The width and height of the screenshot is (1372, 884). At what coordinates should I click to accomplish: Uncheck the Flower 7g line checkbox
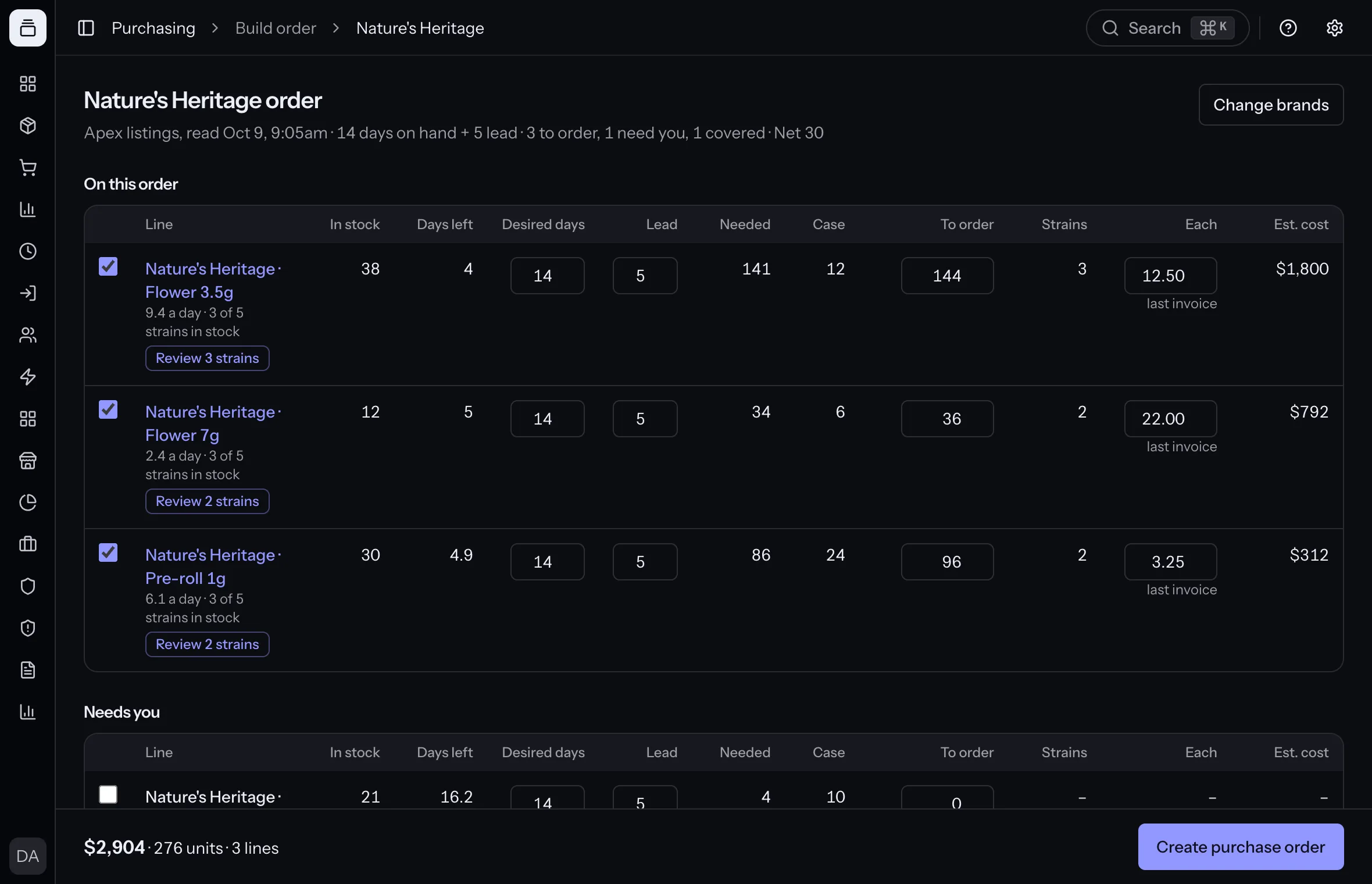[x=108, y=409]
